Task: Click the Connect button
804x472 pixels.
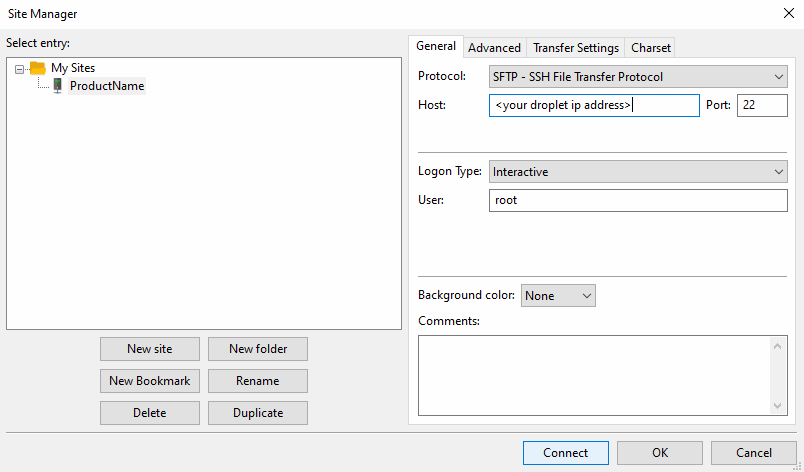Action: click(565, 453)
